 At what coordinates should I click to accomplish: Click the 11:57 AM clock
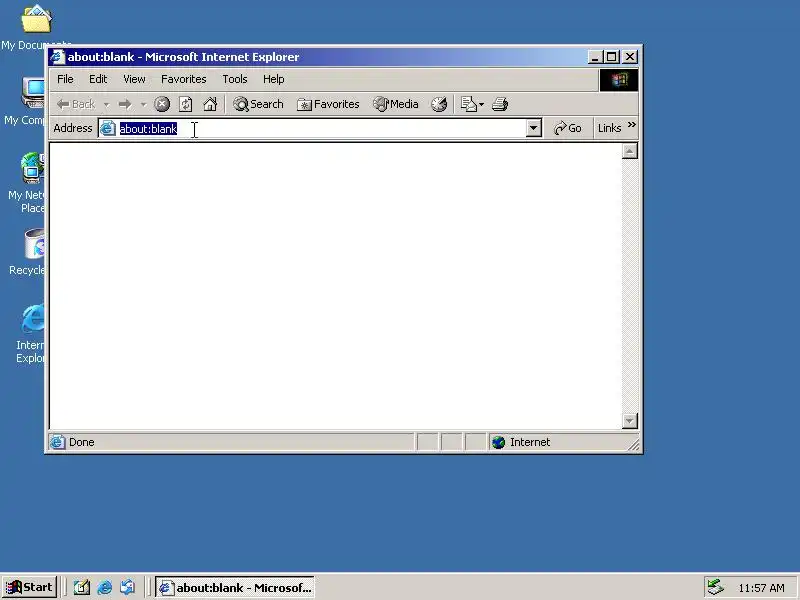tap(761, 588)
